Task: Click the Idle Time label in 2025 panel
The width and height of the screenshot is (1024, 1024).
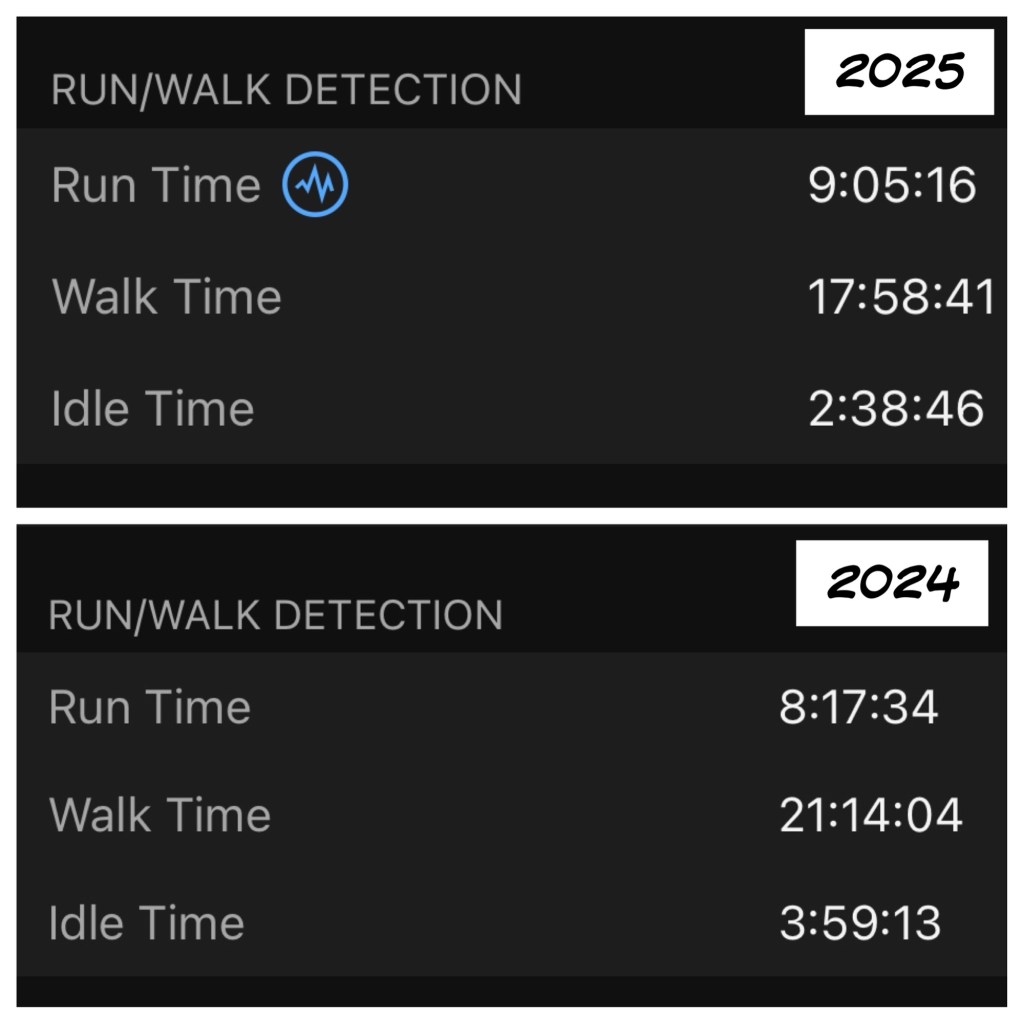Action: tap(153, 409)
